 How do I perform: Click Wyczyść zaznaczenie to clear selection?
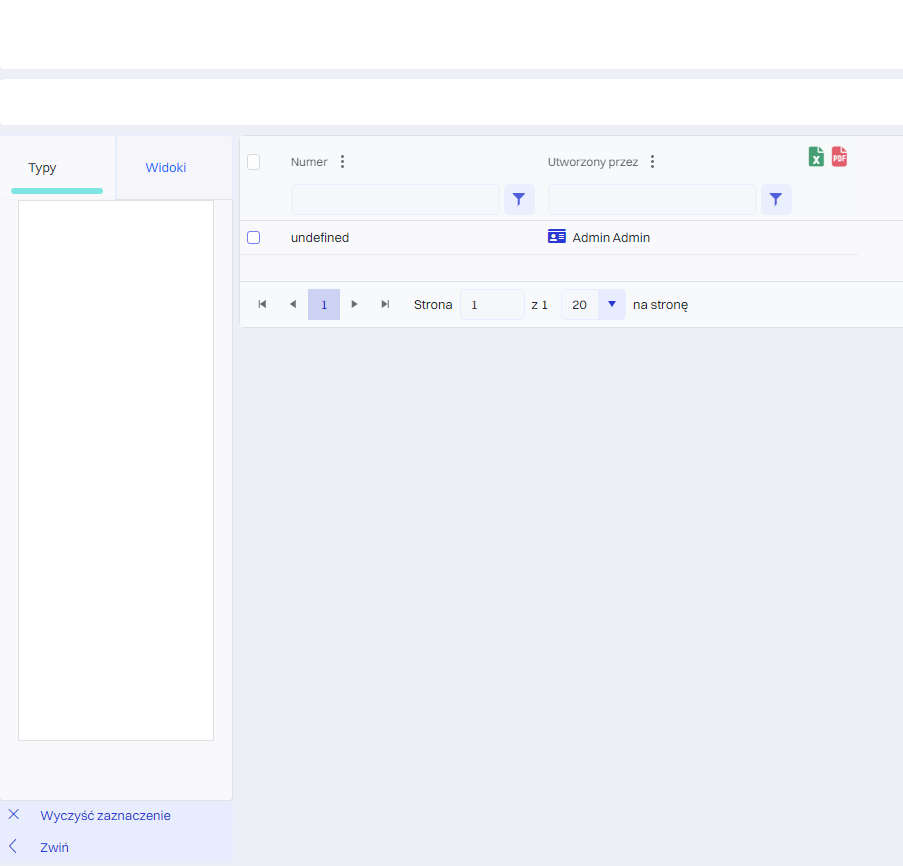coord(105,815)
